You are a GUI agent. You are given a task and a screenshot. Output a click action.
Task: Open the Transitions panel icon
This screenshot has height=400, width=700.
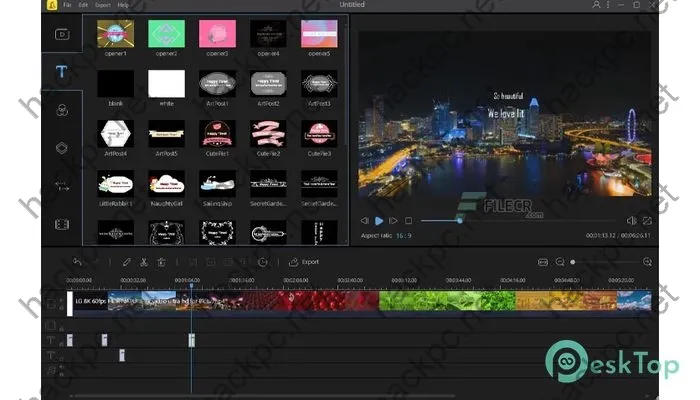pos(62,185)
